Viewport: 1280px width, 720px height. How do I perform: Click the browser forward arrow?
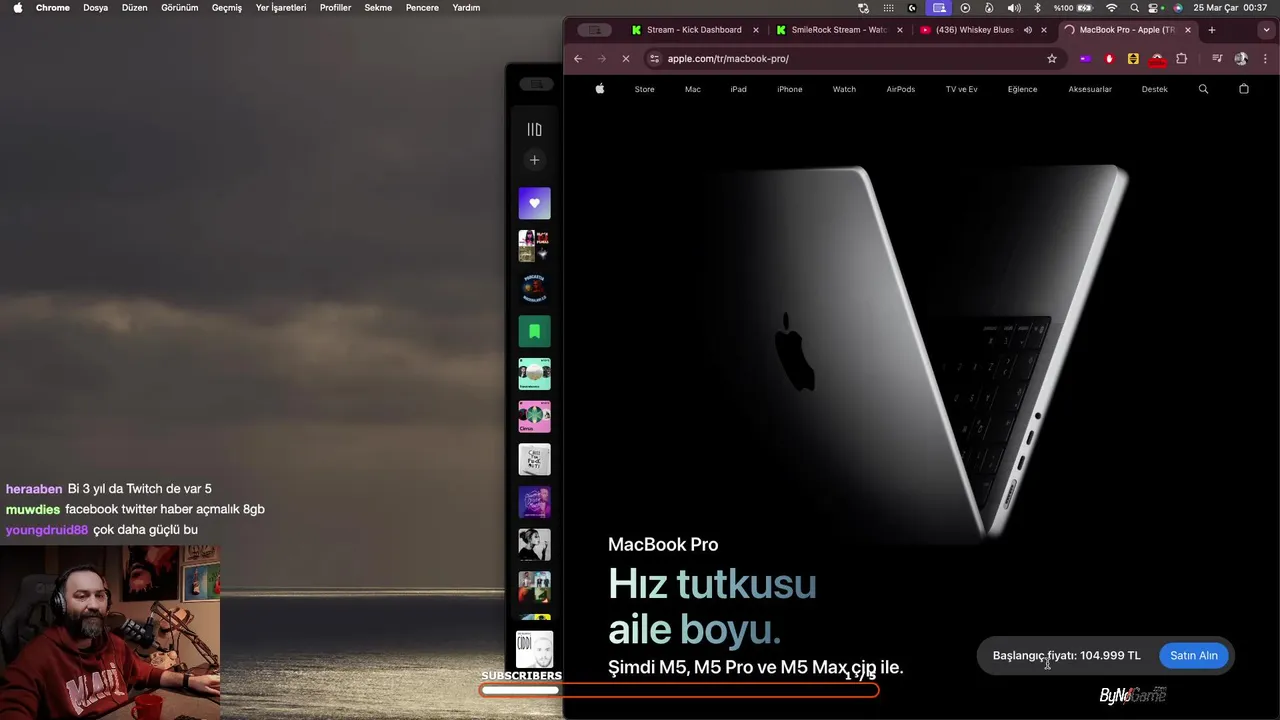click(x=602, y=59)
